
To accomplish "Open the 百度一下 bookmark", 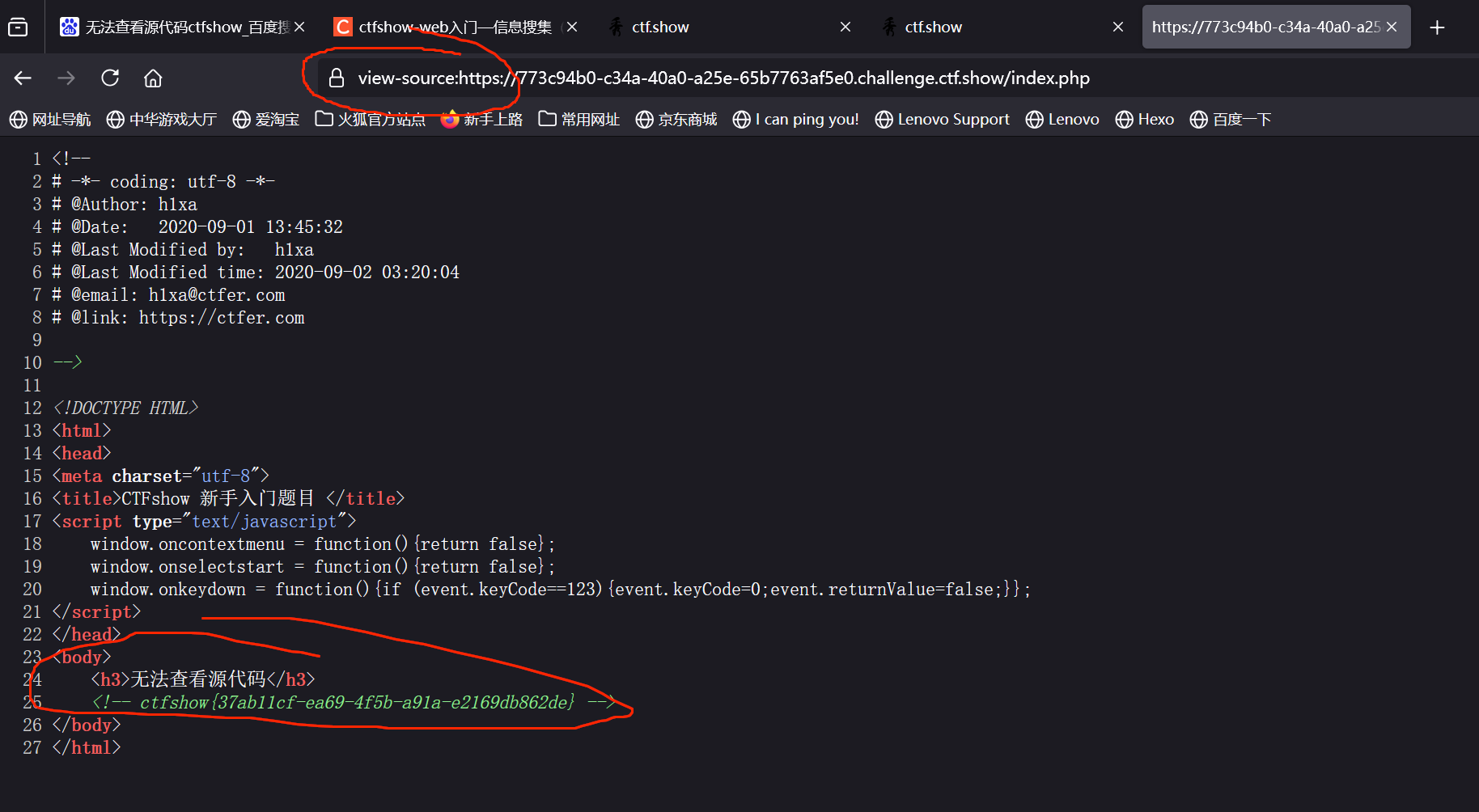I will 1231,120.
